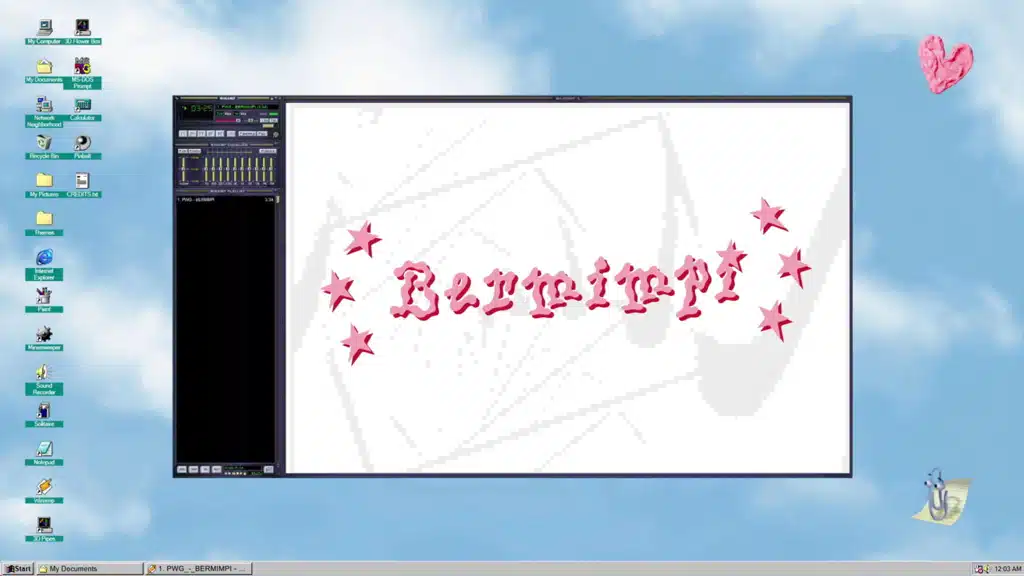Open the playlist Add menu button

click(182, 468)
